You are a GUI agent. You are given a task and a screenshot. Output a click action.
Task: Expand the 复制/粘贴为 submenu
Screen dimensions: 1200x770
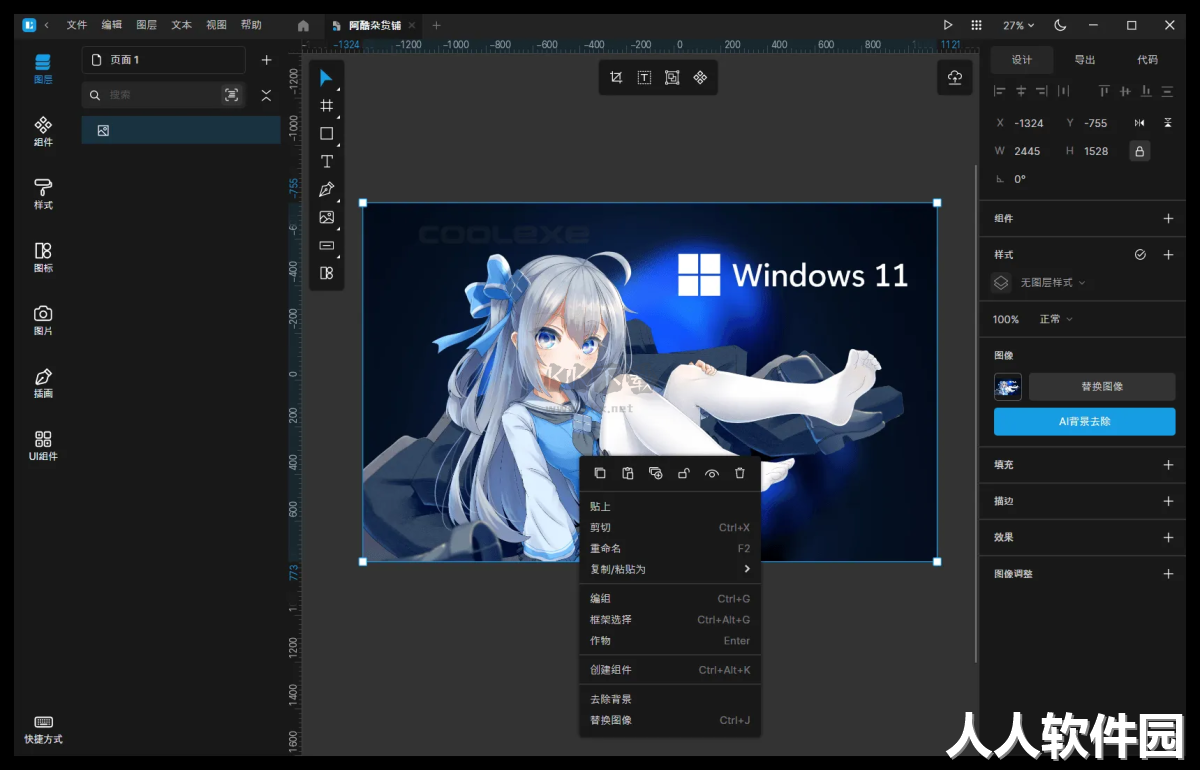(x=670, y=569)
